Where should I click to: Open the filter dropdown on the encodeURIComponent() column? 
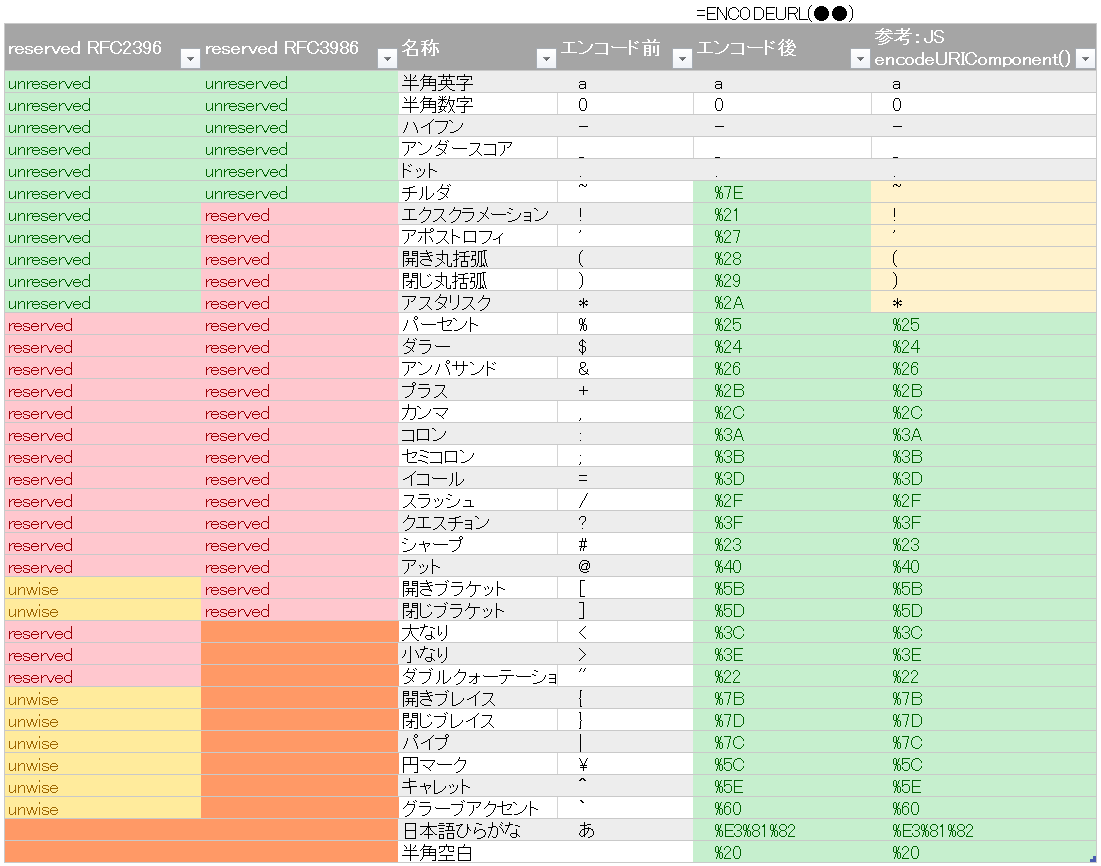1084,58
